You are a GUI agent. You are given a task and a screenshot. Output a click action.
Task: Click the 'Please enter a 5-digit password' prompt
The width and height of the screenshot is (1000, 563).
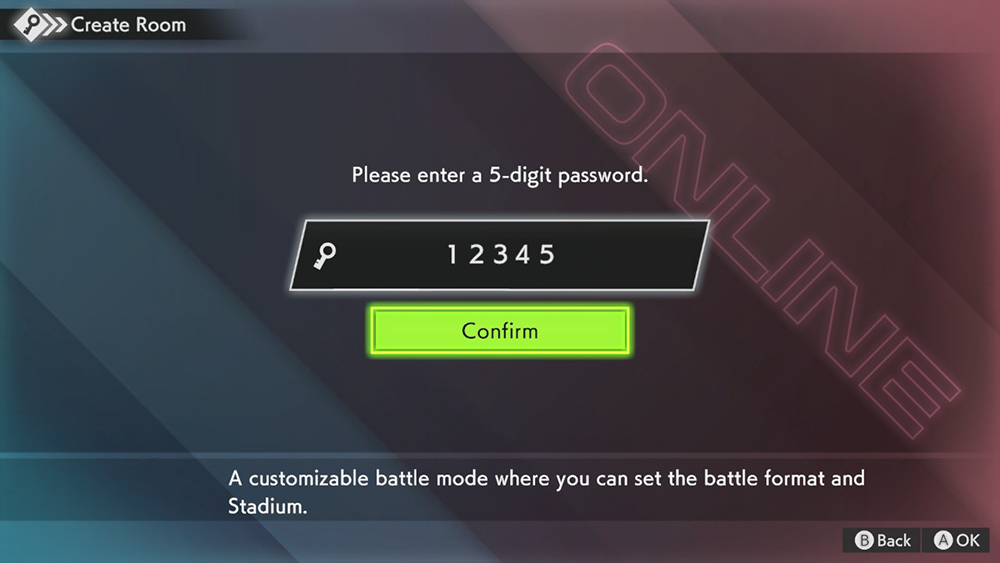pos(500,175)
